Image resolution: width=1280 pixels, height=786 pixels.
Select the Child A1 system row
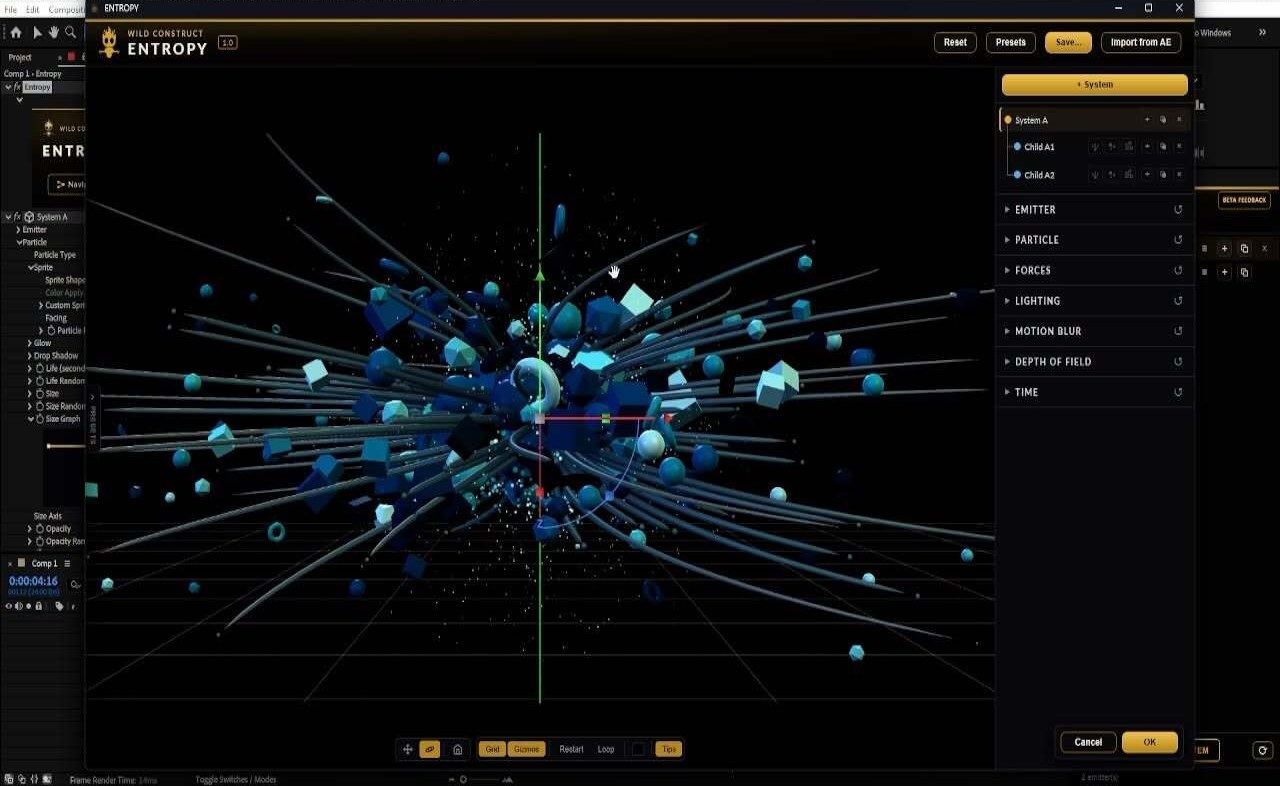1096,147
